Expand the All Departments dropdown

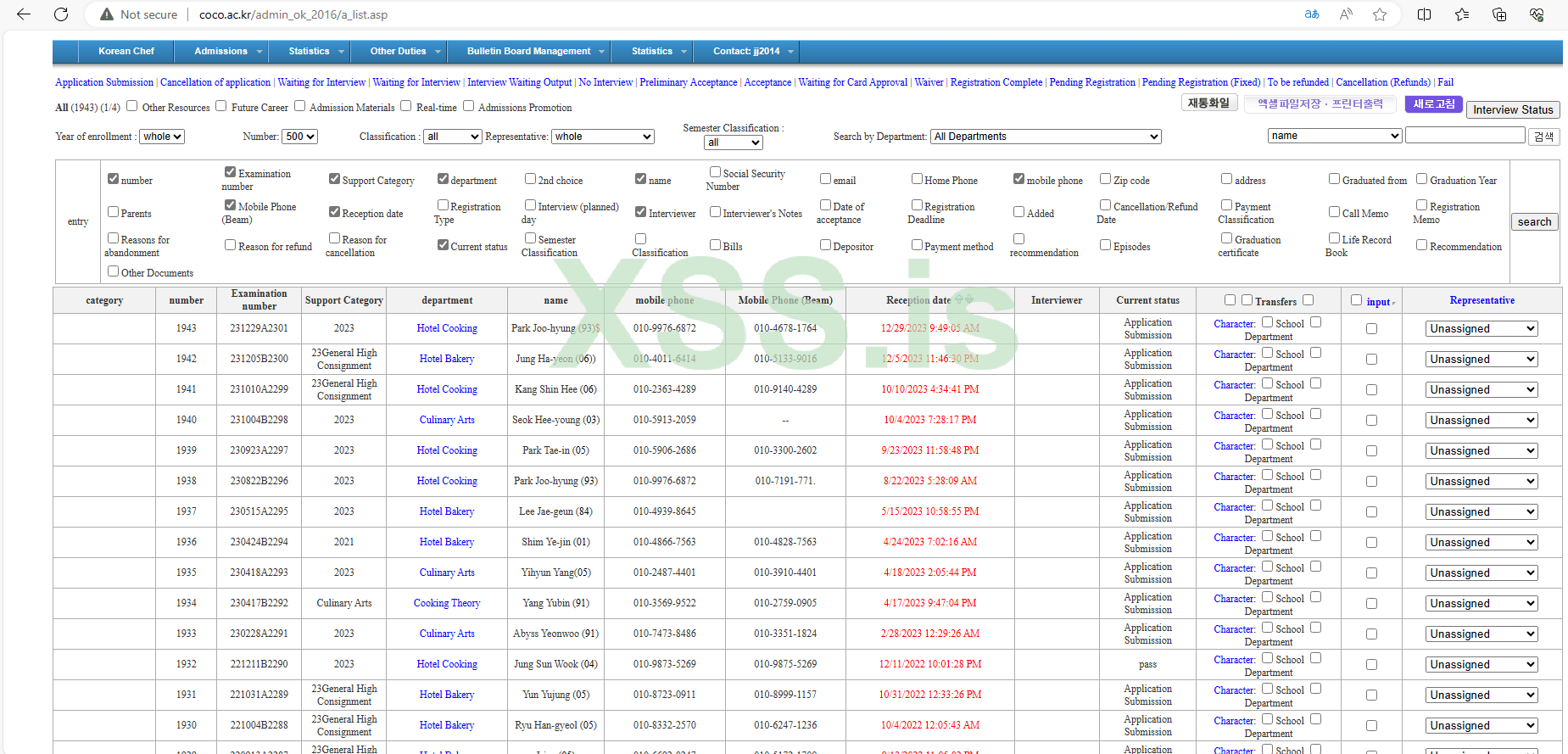[x=1045, y=137]
